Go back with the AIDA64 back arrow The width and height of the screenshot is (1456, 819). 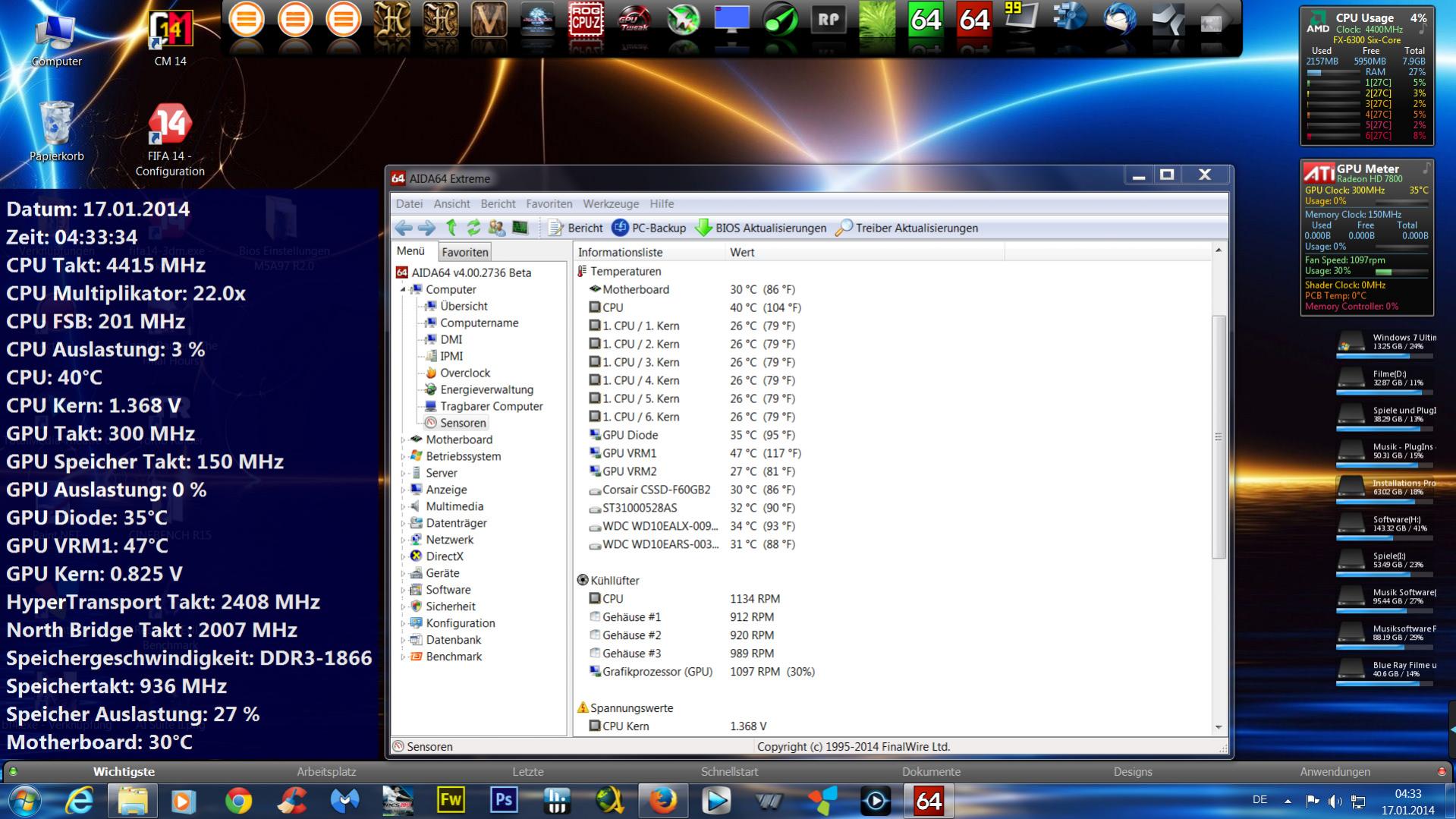point(404,228)
